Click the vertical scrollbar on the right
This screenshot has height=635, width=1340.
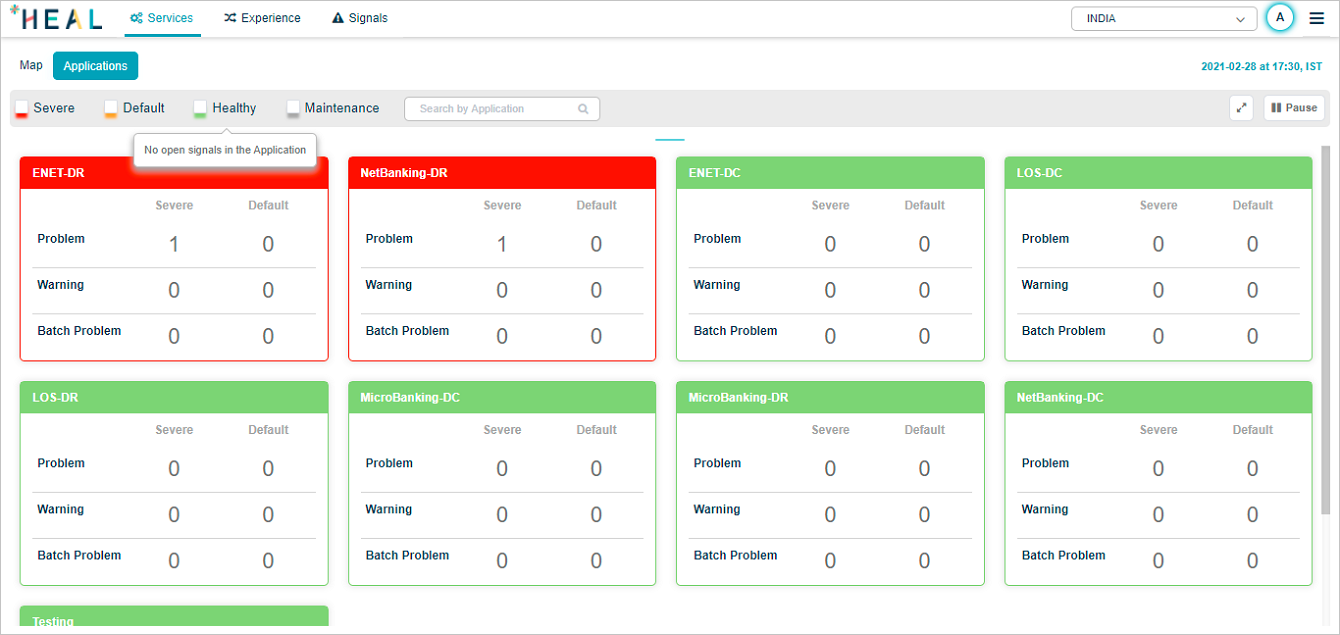pos(1326,330)
